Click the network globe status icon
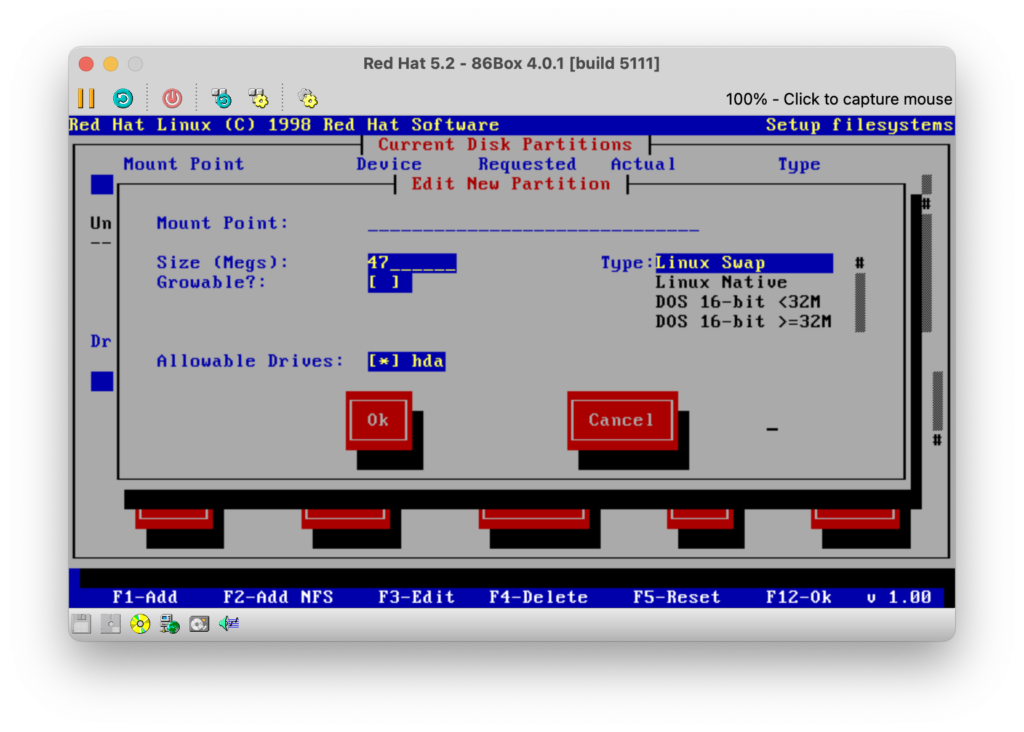This screenshot has width=1024, height=732. click(169, 624)
